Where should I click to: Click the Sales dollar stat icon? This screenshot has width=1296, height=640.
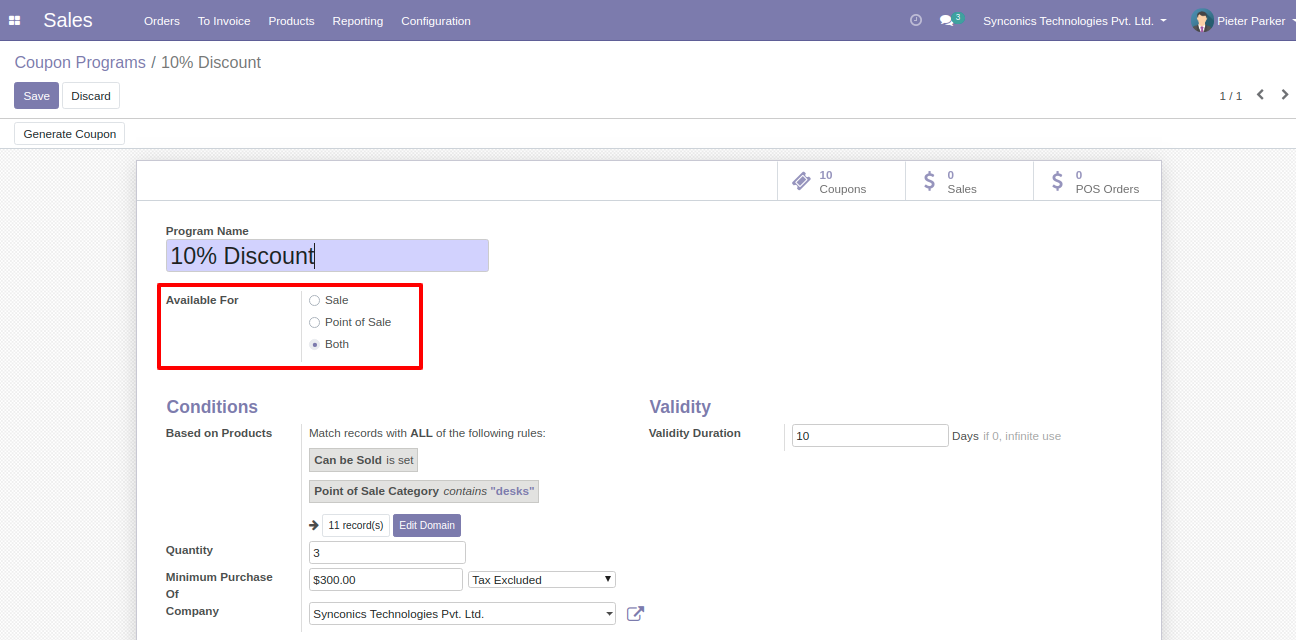[929, 181]
